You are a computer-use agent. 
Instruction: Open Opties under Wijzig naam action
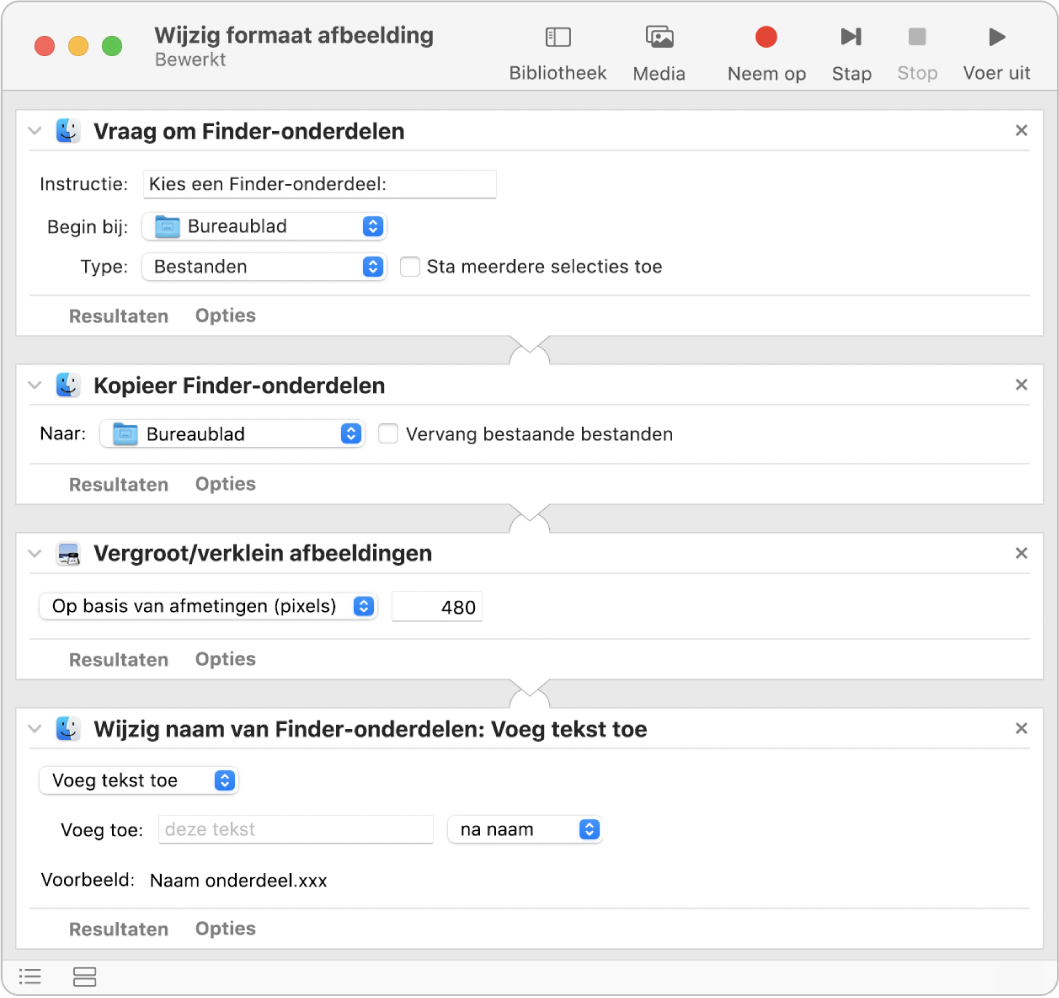pos(225,928)
